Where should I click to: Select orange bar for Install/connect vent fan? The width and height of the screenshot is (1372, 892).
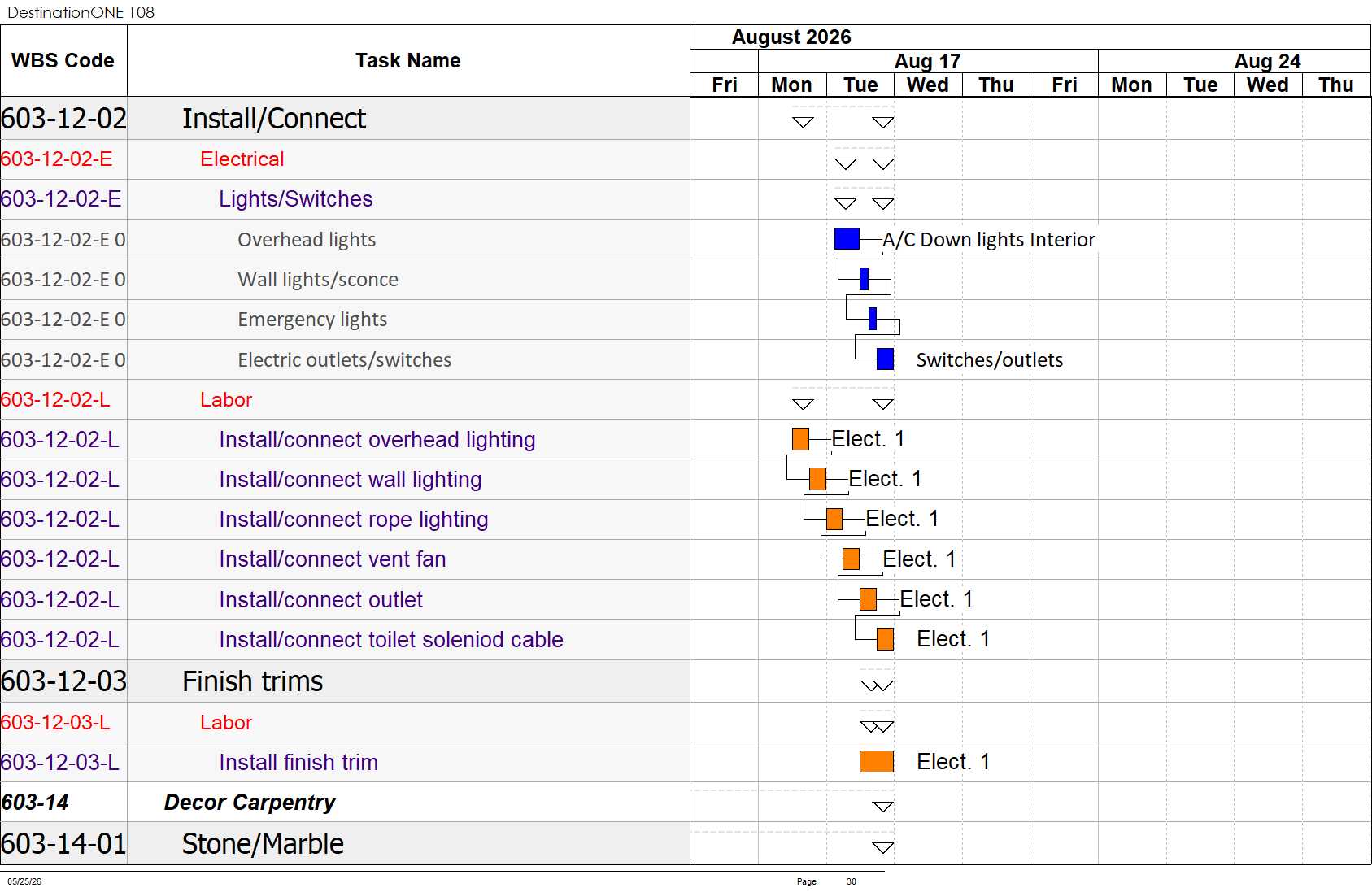[852, 559]
